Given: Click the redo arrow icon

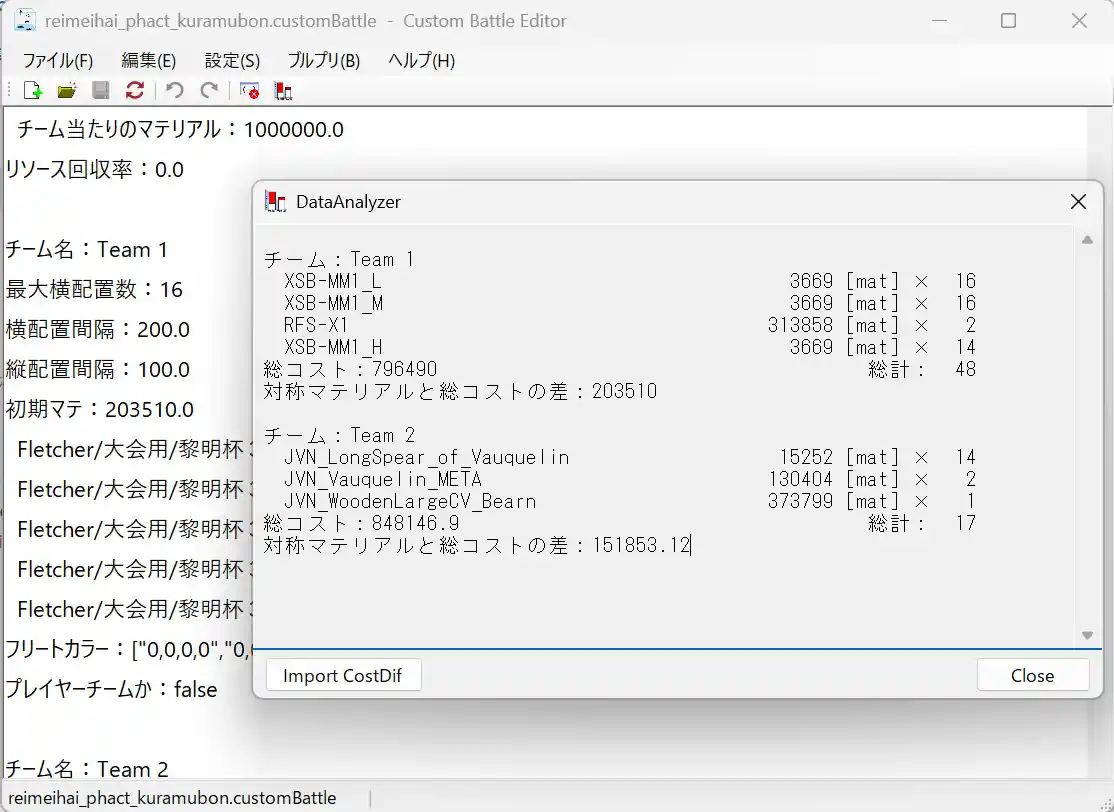Looking at the screenshot, I should point(209,91).
